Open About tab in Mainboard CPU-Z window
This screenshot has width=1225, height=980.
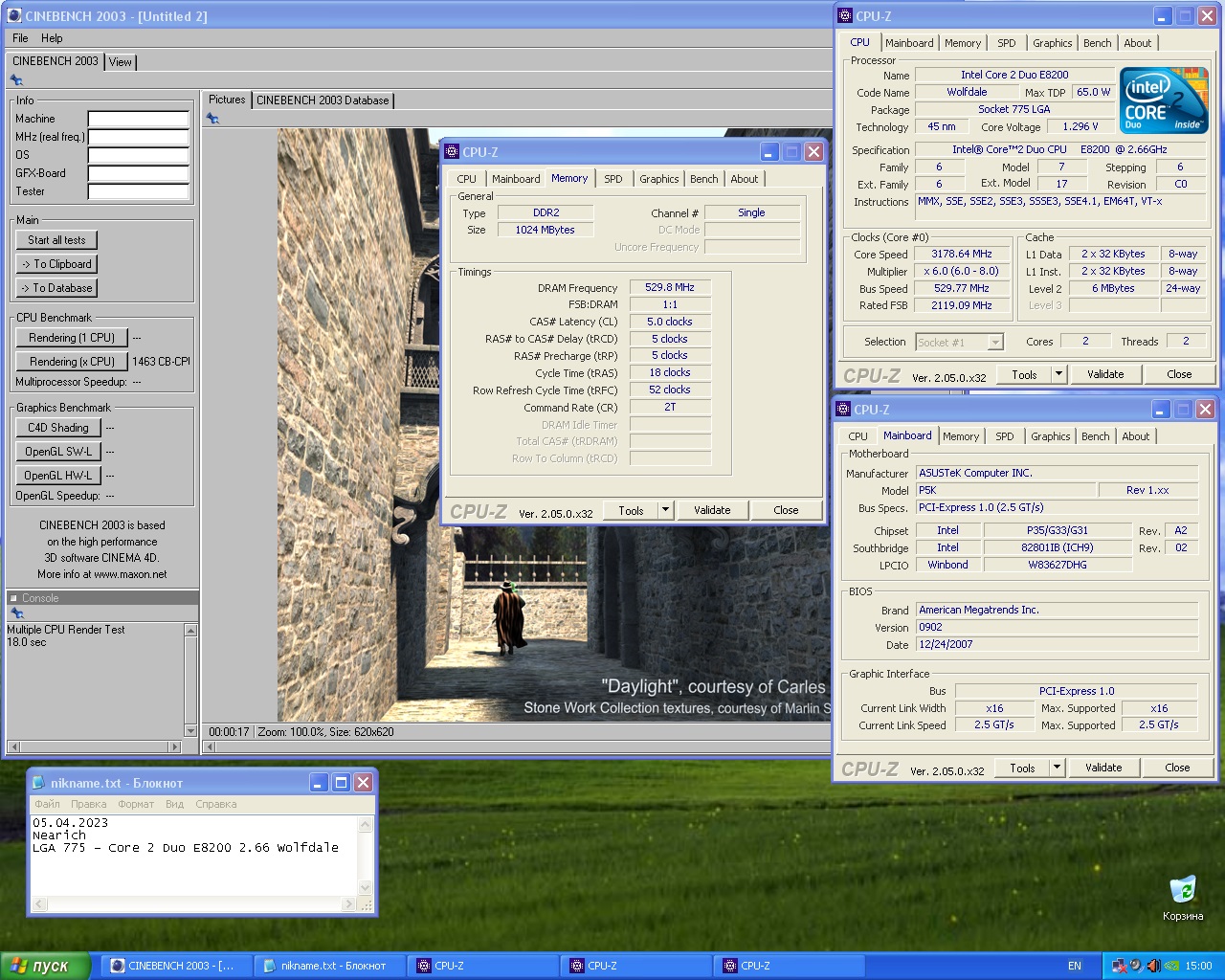tap(1136, 436)
